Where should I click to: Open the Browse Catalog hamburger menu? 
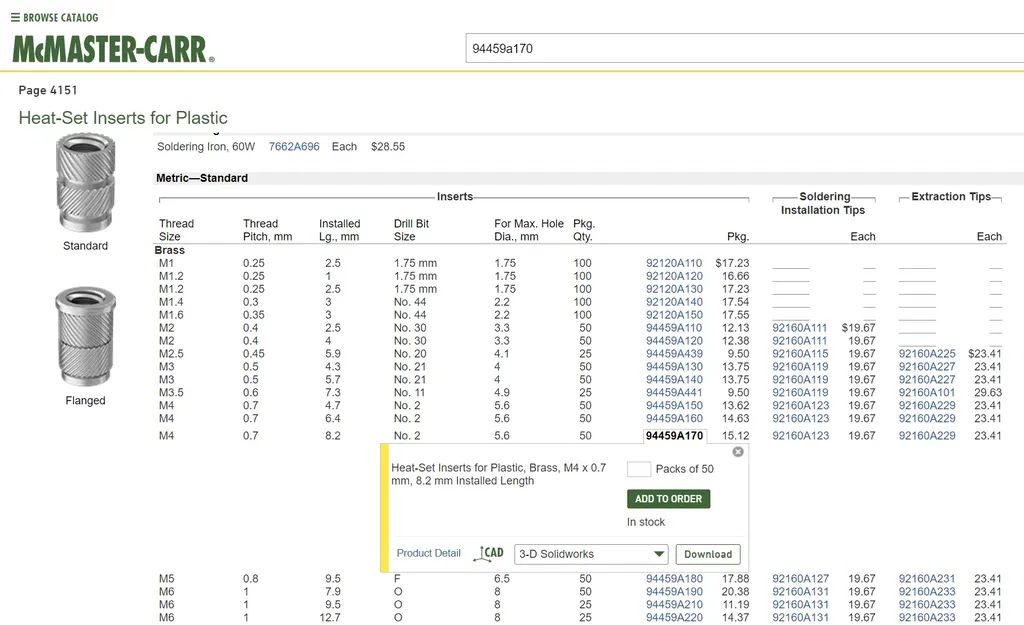pyautogui.click(x=15, y=18)
